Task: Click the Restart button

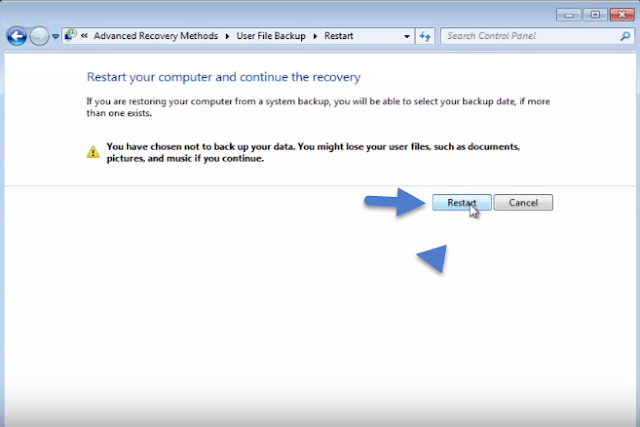Action: coord(462,202)
